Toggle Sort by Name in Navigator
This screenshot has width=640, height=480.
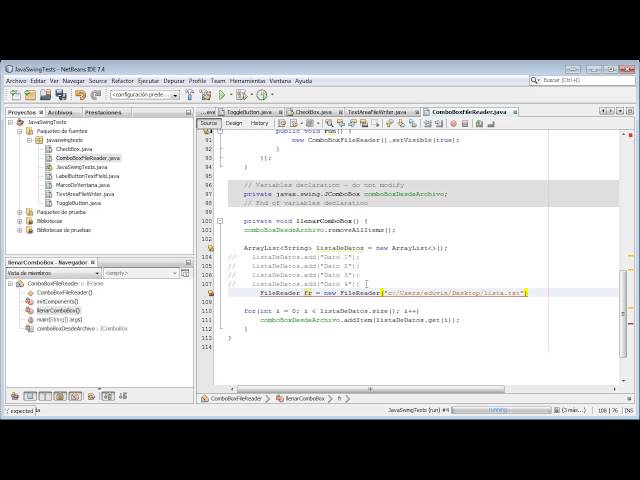108,396
